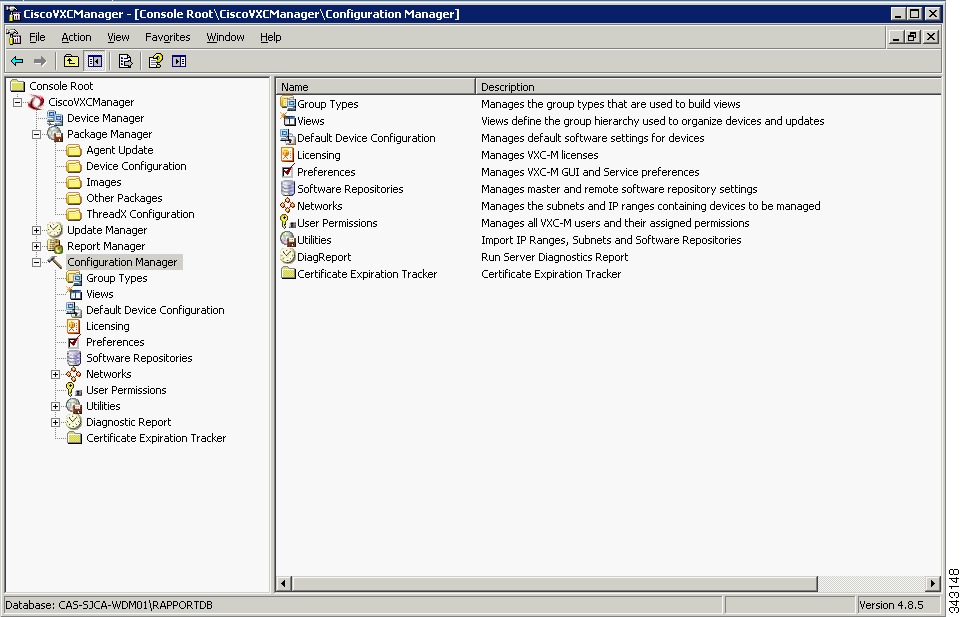The image size is (962, 617).
Task: Click the Package Manager icon in the tree
Action: click(55, 134)
